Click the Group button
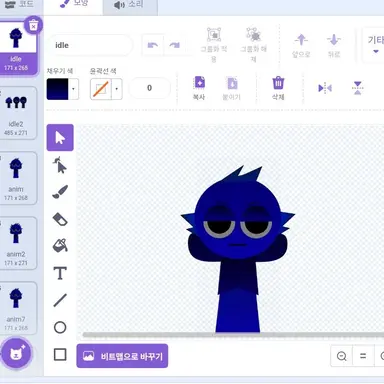This screenshot has width=384, height=384. click(x=214, y=44)
